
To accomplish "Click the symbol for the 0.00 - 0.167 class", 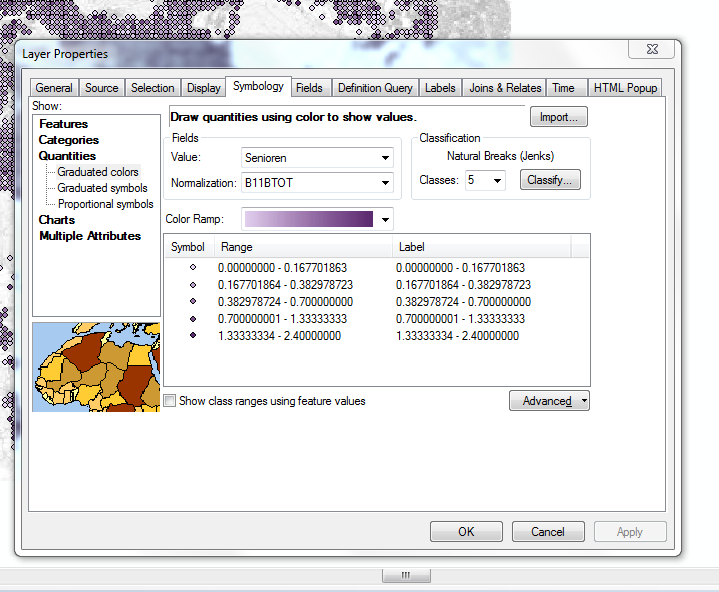I will tap(192, 268).
